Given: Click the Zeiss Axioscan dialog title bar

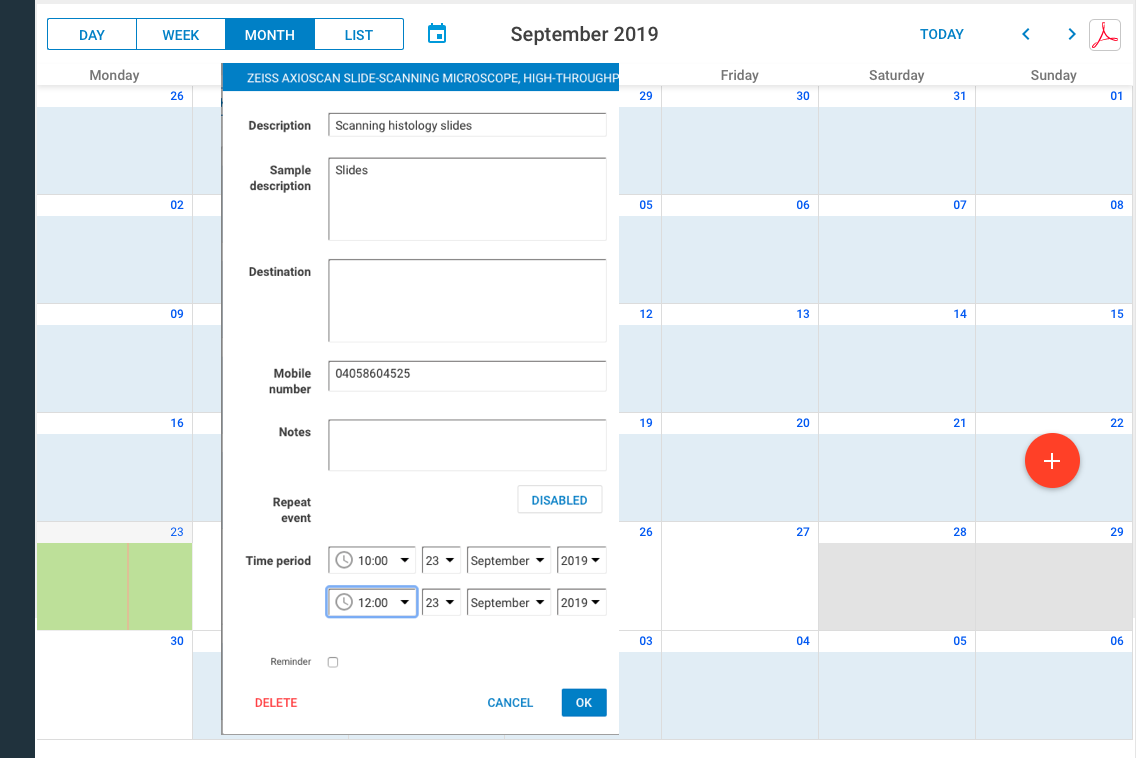Looking at the screenshot, I should pos(420,78).
